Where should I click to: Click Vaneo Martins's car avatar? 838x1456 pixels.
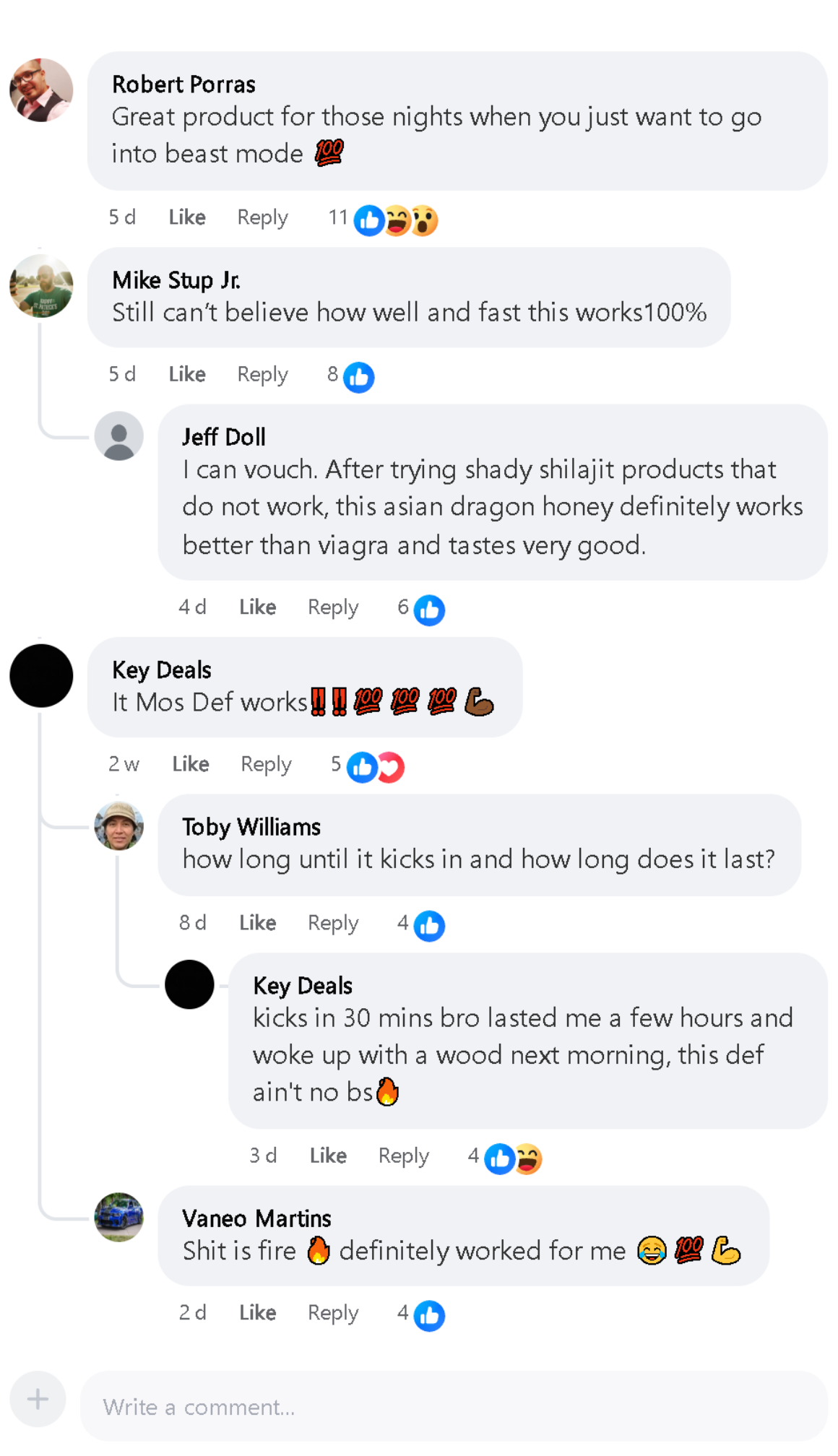coord(119,1217)
